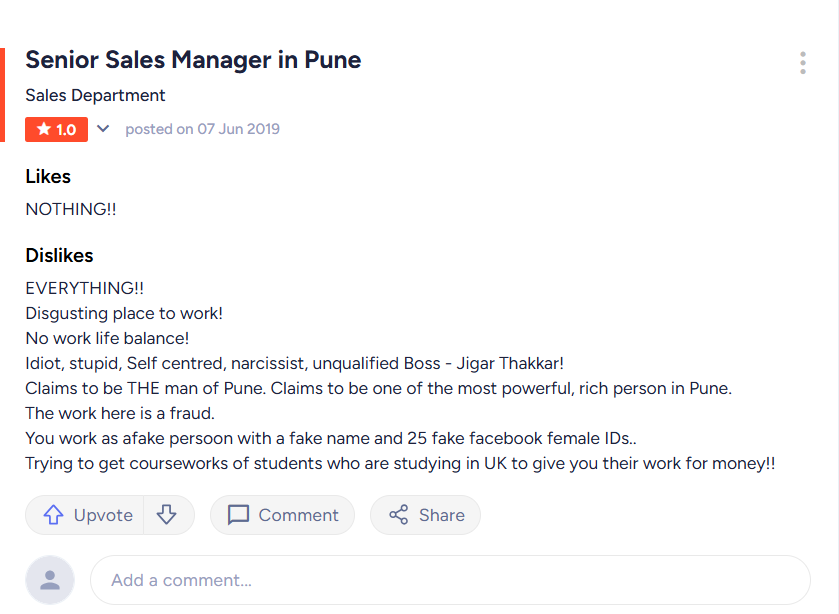
Task: Click the EVERYTHING!! dislikes line
Action: [85, 288]
